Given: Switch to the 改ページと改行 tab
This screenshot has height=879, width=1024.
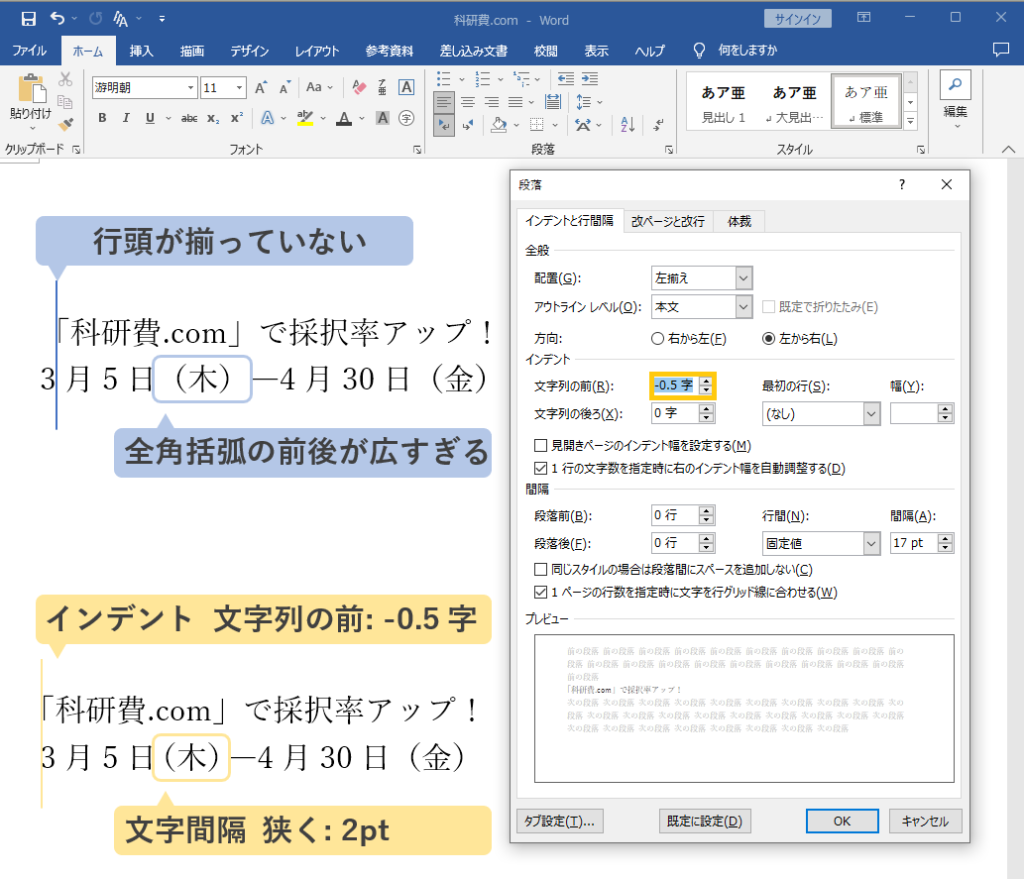Looking at the screenshot, I should click(x=667, y=221).
